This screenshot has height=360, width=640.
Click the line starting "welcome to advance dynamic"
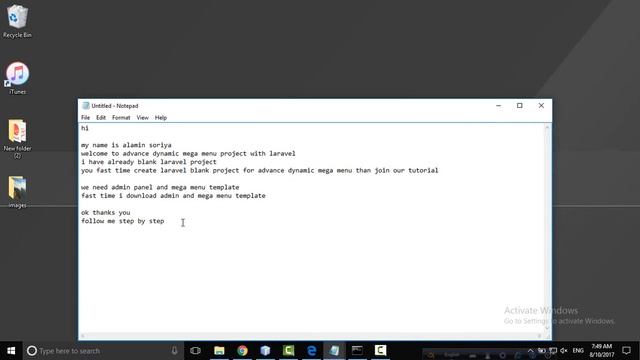tap(188, 153)
